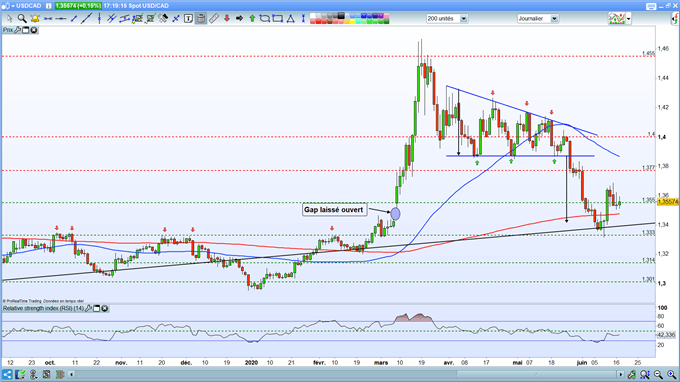
Task: Pick the paint bucket fill tool
Action: [163, 18]
